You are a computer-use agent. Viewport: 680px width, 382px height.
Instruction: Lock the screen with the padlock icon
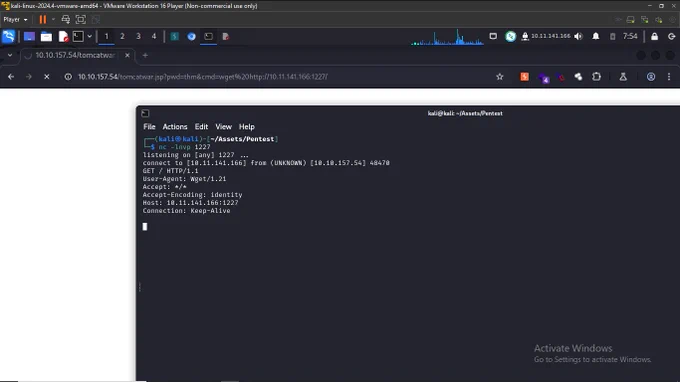654,36
